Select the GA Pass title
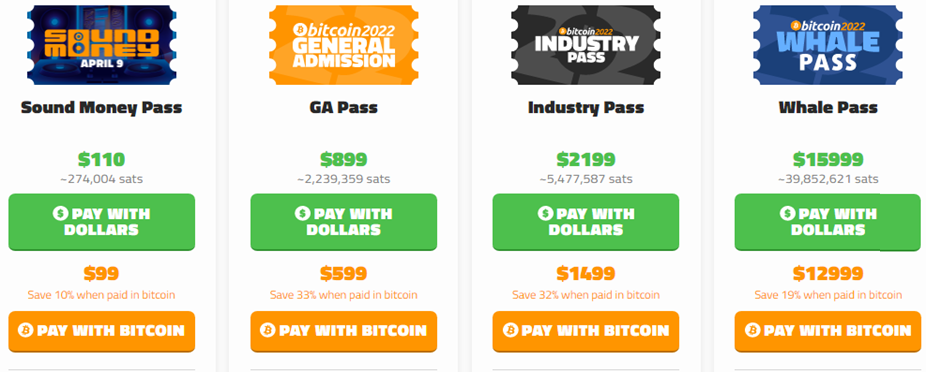Viewport: 926px width, 372px height. (344, 107)
